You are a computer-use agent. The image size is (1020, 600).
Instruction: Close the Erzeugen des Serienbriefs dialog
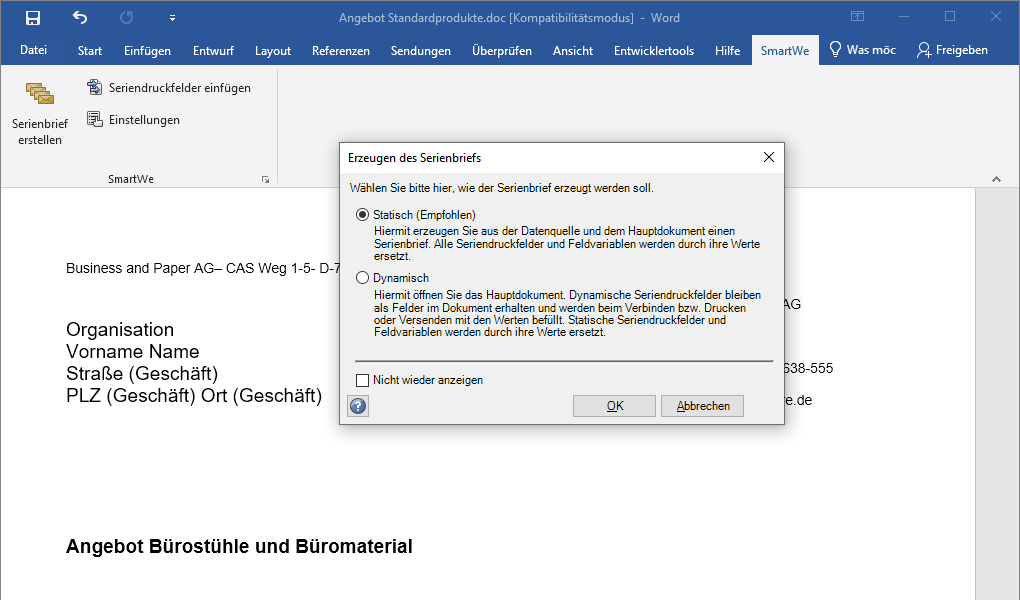768,158
